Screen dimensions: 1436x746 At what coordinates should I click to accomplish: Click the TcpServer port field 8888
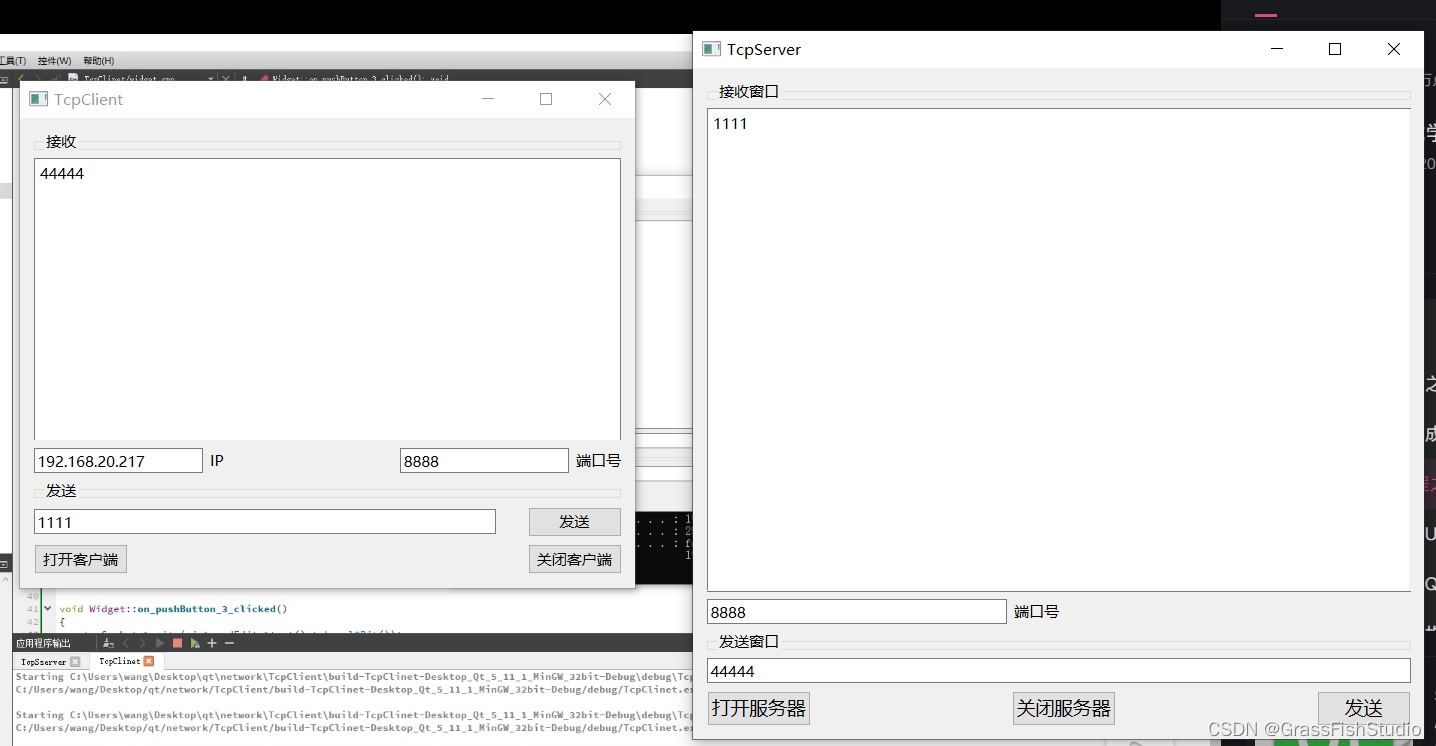[856, 611]
